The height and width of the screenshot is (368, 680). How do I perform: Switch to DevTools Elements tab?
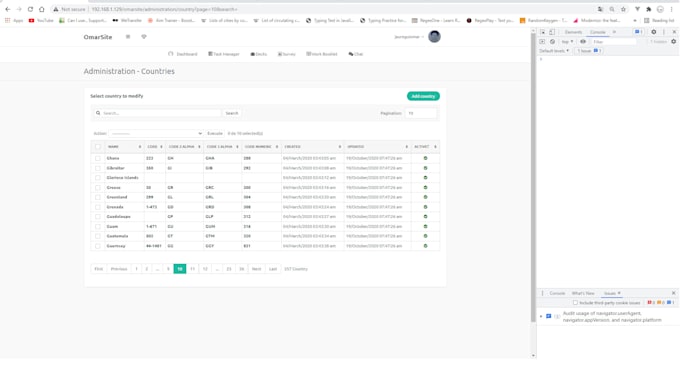573,32
